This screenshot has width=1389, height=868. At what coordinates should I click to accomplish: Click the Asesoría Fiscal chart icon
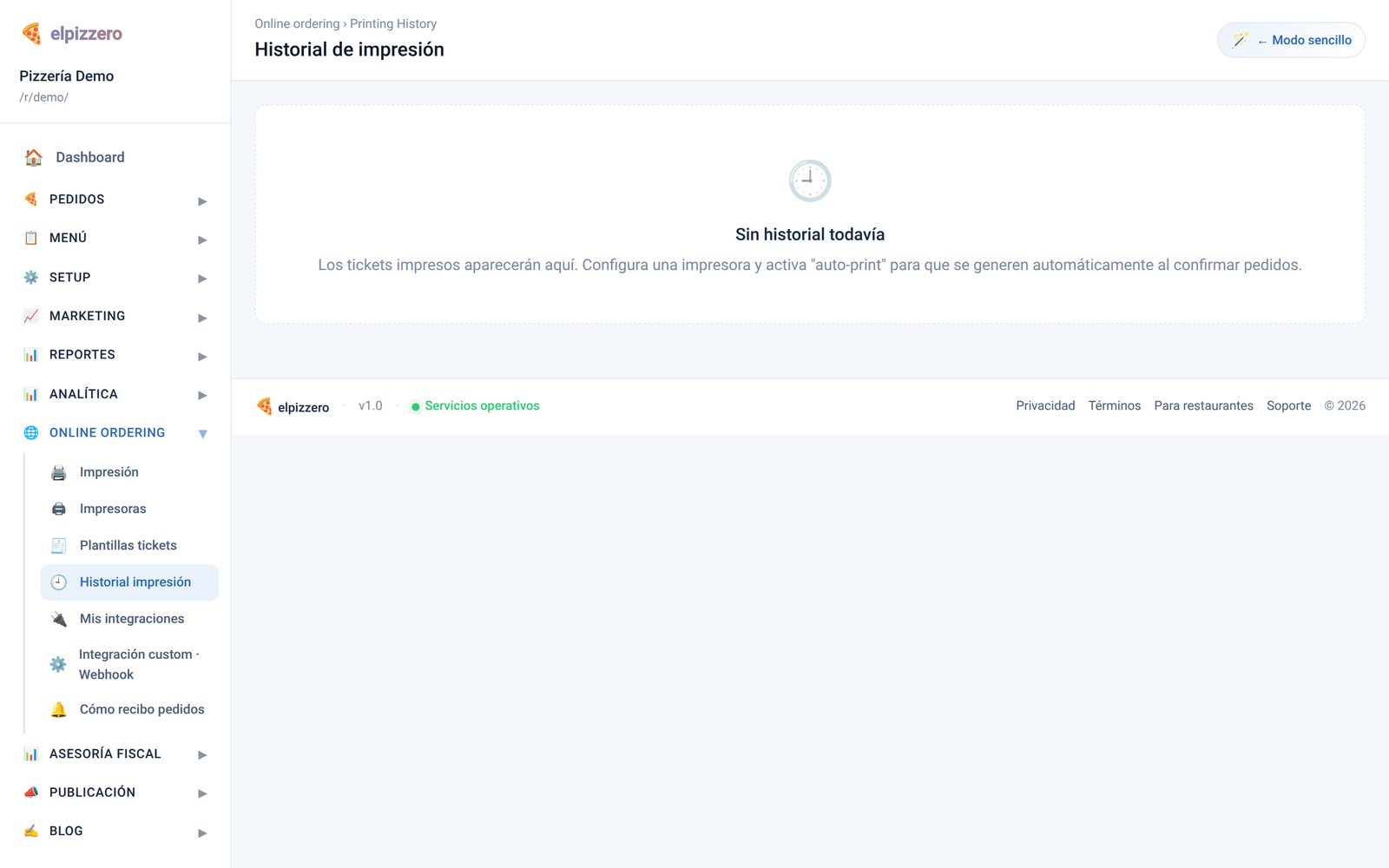31,753
